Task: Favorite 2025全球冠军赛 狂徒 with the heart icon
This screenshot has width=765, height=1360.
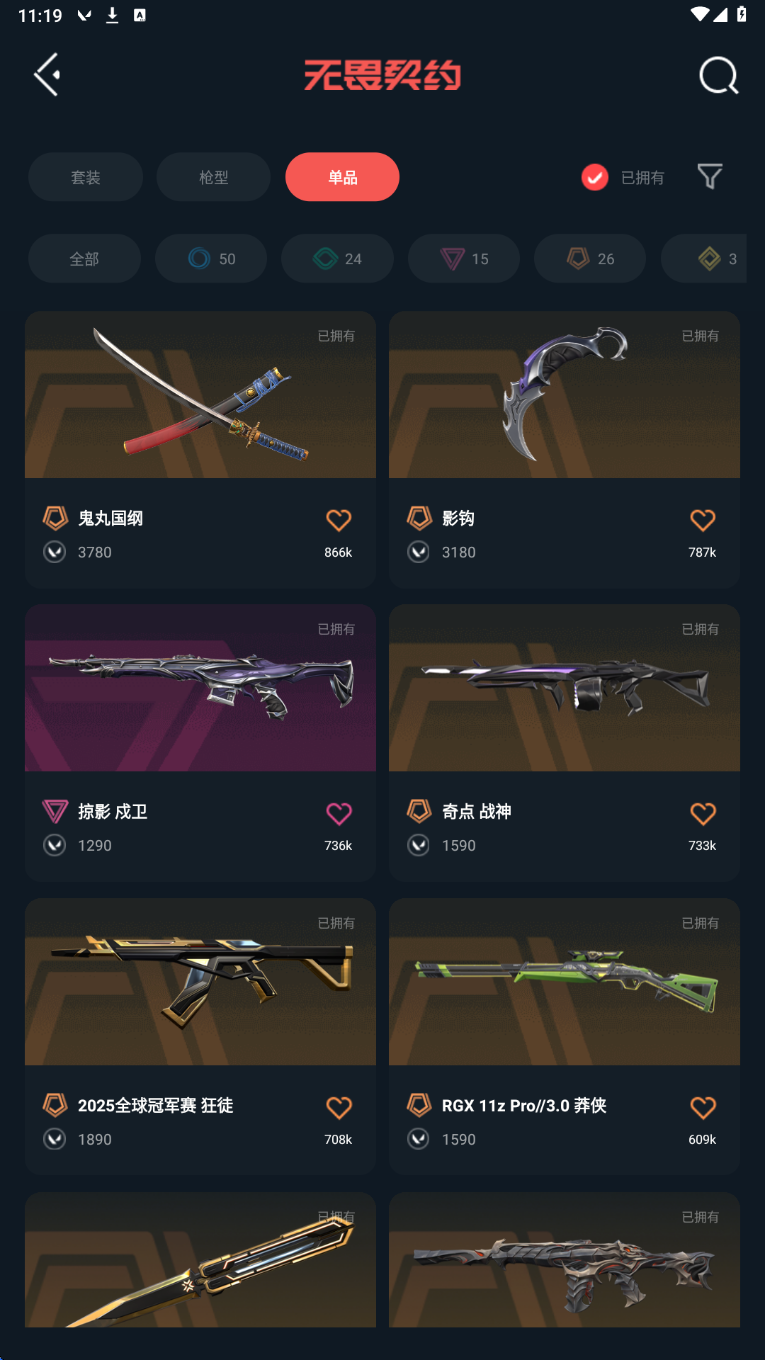Action: 339,1108
